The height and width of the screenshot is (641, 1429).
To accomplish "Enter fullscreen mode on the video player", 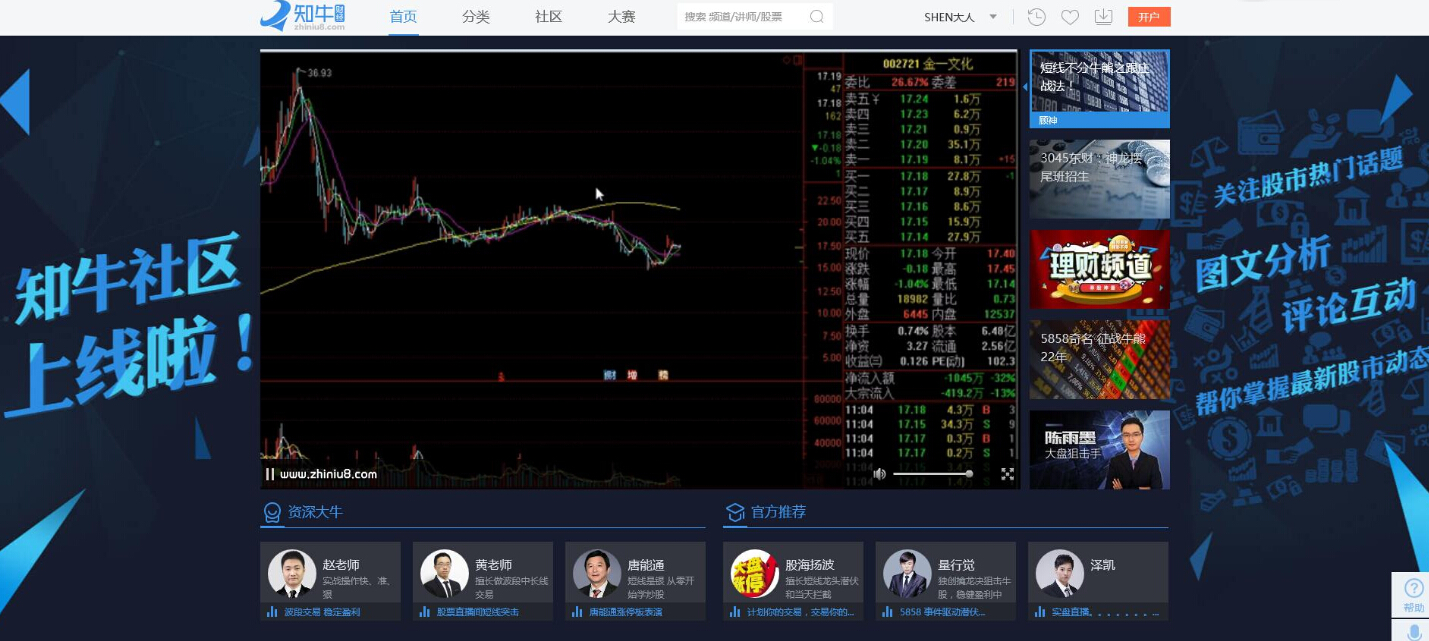I will (1007, 474).
